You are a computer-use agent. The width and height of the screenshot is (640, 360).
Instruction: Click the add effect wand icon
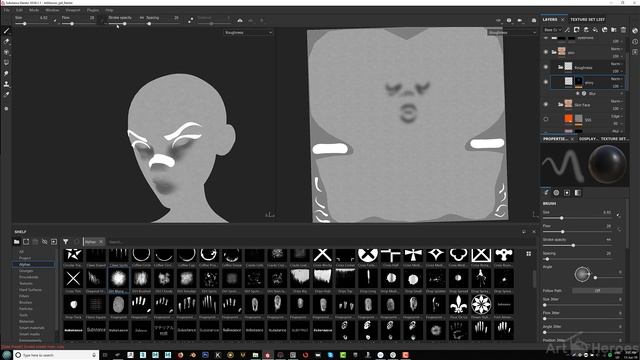pos(567,30)
